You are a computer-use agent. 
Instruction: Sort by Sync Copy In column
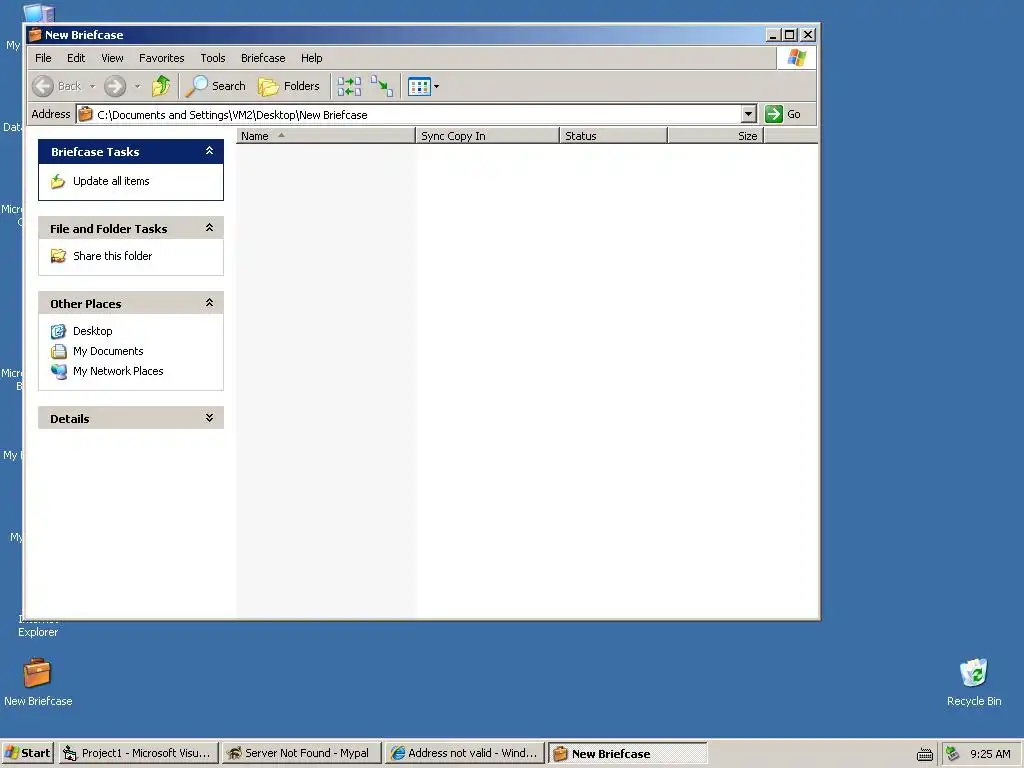pos(487,136)
